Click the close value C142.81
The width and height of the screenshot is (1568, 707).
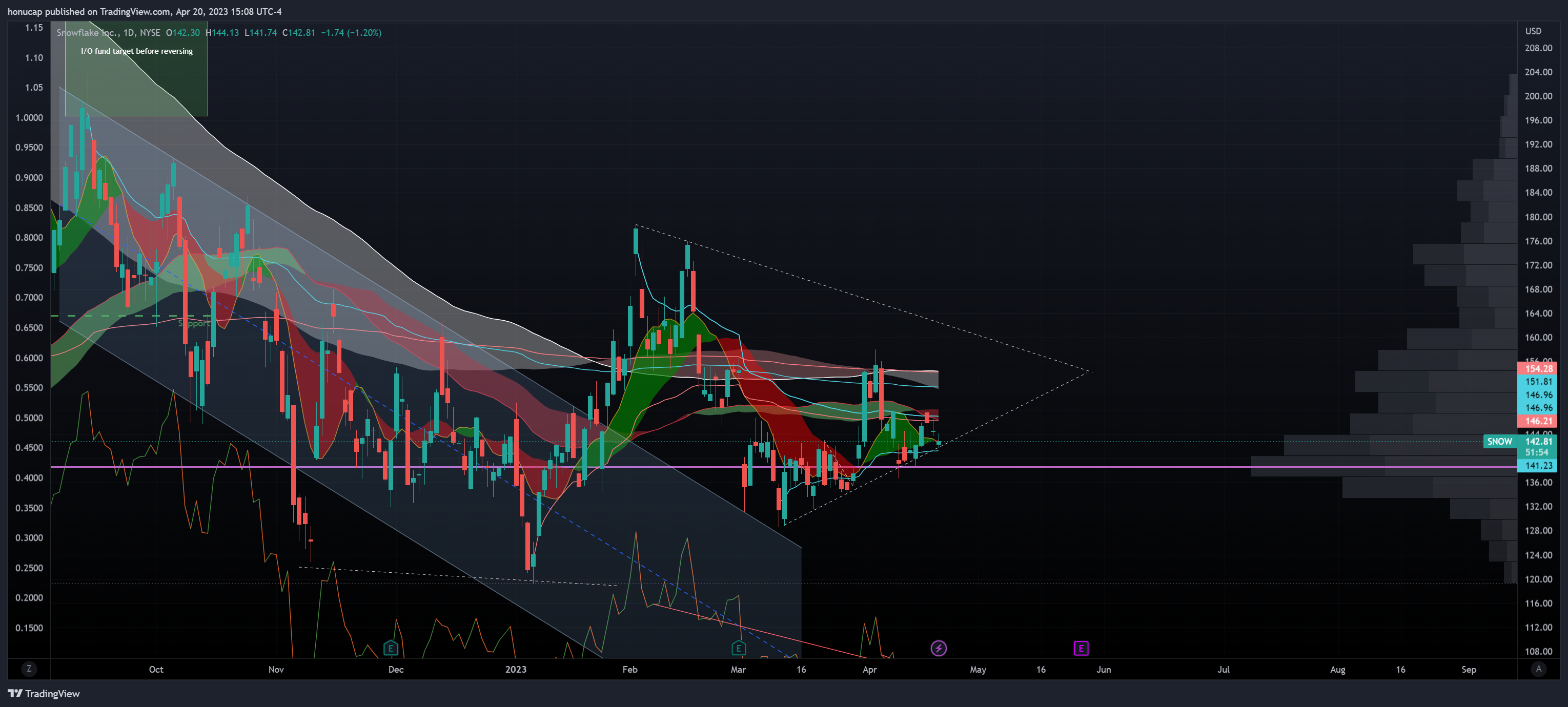pyautogui.click(x=298, y=33)
